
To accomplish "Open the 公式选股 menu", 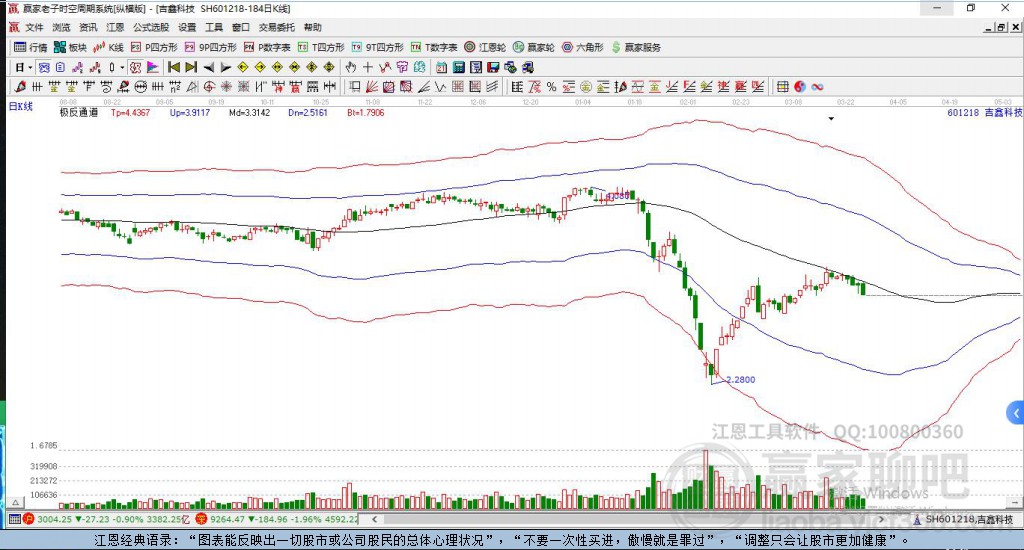I will click(x=151, y=27).
